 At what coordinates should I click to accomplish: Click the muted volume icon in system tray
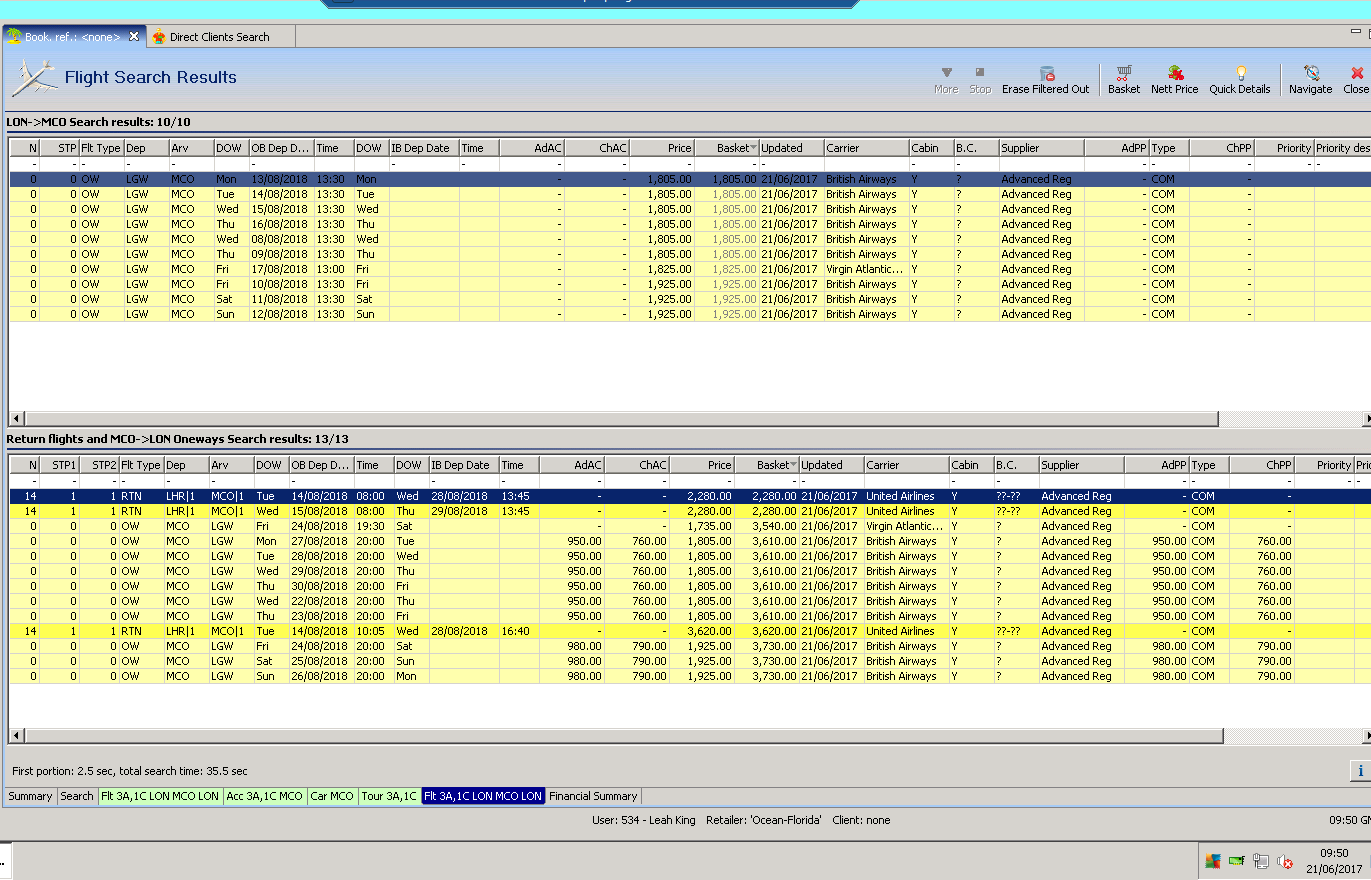[1285, 861]
